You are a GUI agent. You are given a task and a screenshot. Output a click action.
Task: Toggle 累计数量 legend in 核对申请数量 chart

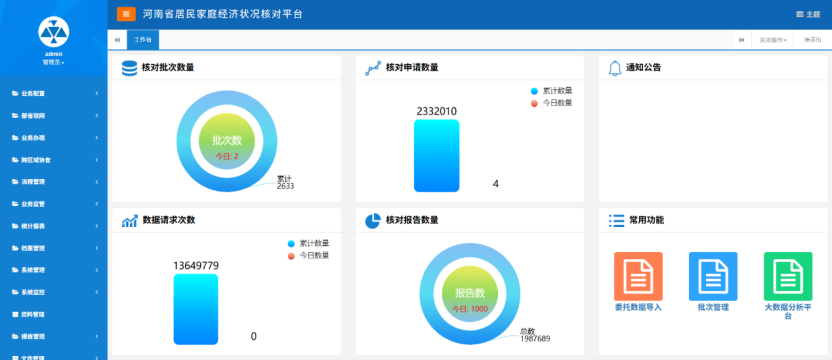552,91
